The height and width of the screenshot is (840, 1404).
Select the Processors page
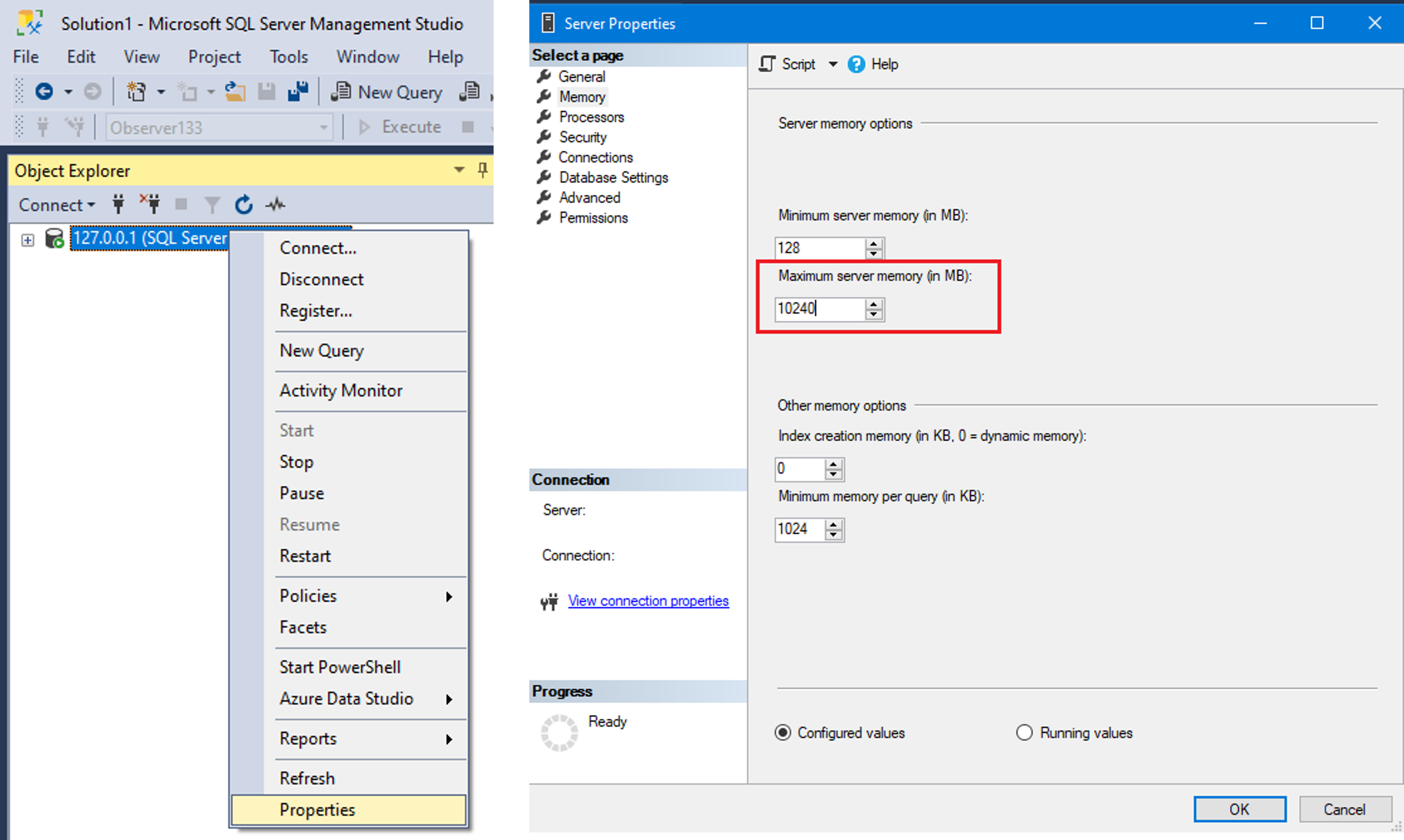coord(591,117)
